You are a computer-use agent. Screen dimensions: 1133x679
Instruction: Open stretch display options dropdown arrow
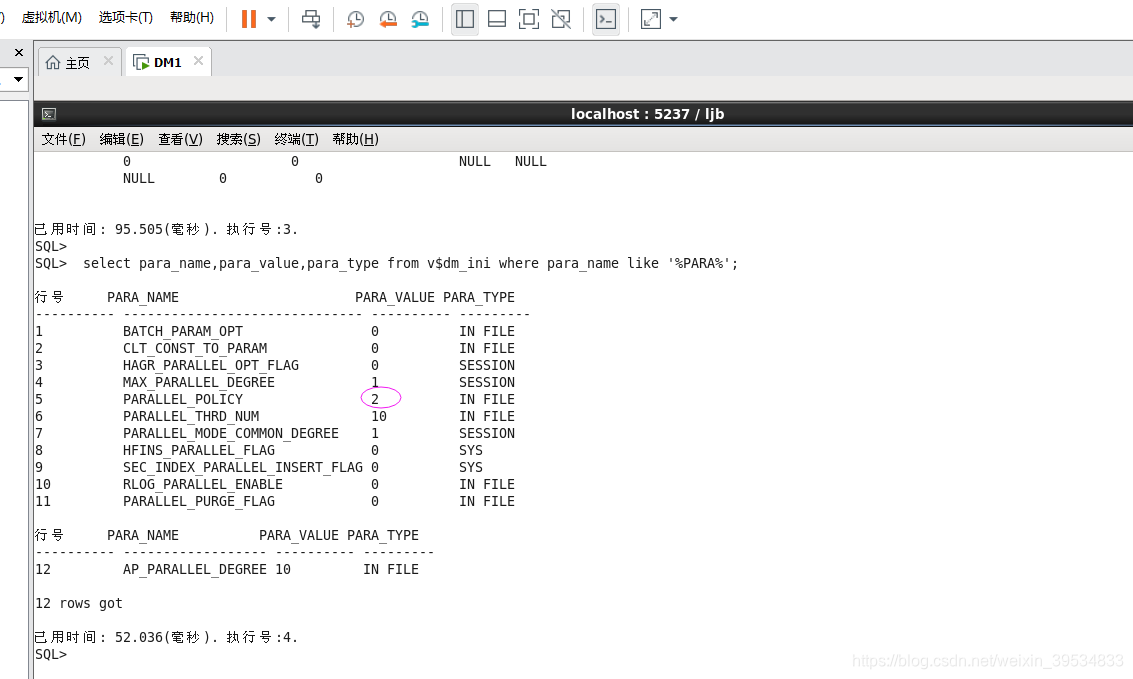click(x=673, y=20)
